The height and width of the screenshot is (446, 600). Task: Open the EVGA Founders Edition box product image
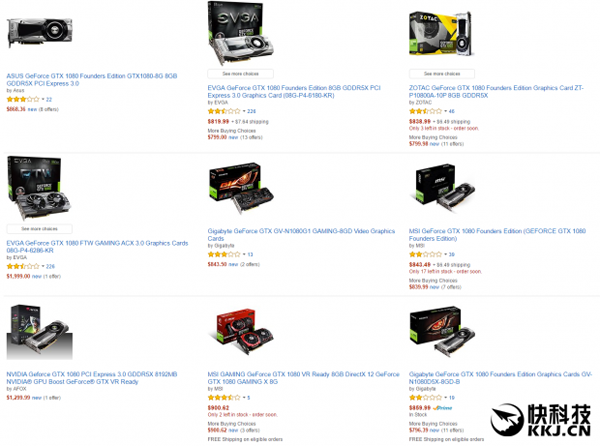click(x=240, y=34)
